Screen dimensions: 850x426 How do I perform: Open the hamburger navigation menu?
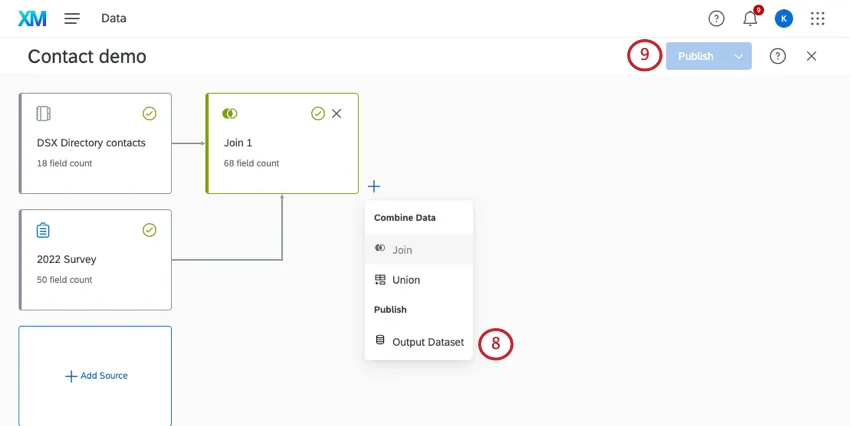[x=72, y=18]
